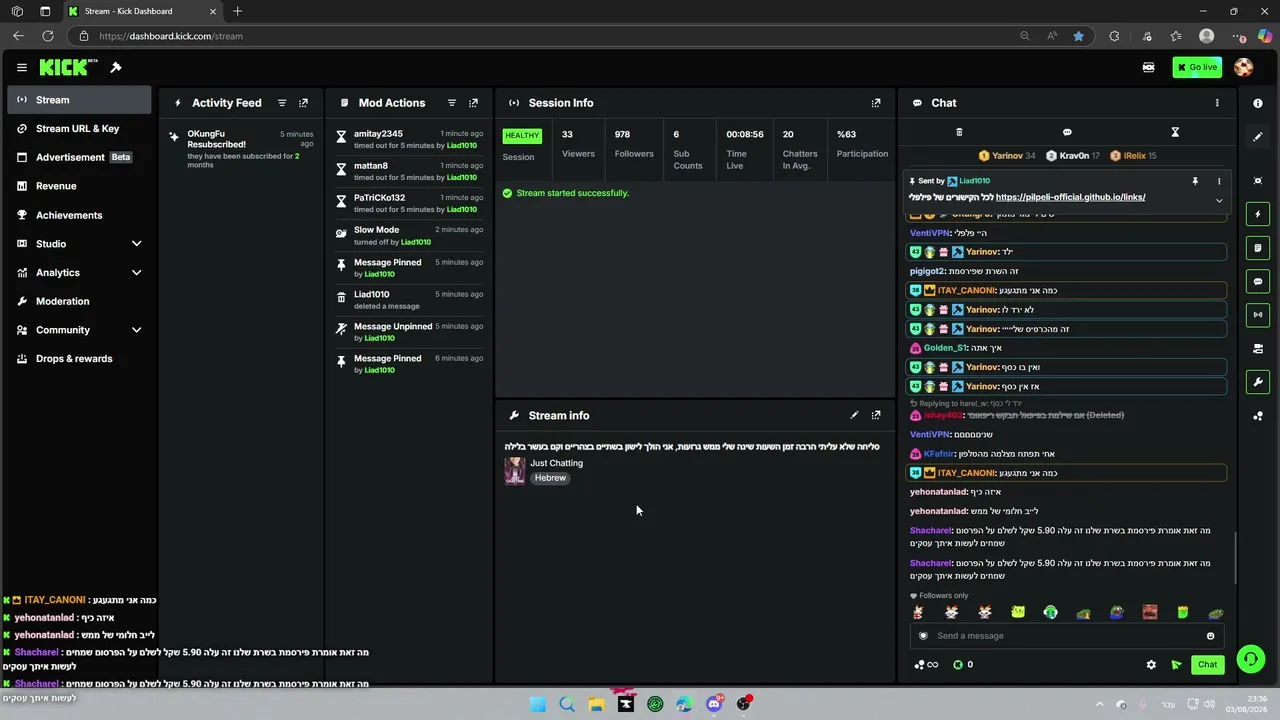Viewport: 1280px width, 720px height.
Task: Open the emoji picker in the message box
Action: pyautogui.click(x=1210, y=636)
